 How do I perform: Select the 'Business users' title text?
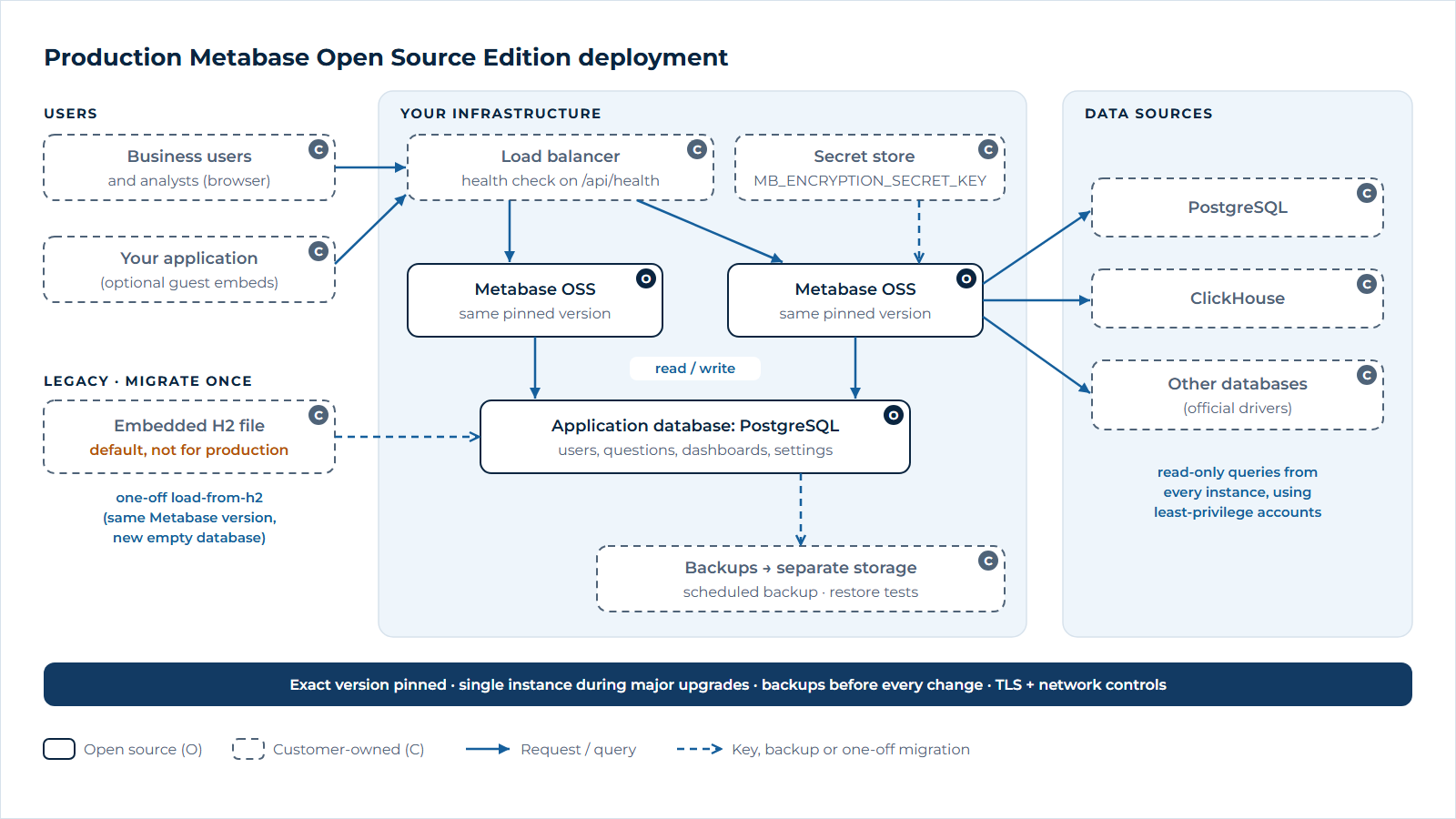[189, 157]
